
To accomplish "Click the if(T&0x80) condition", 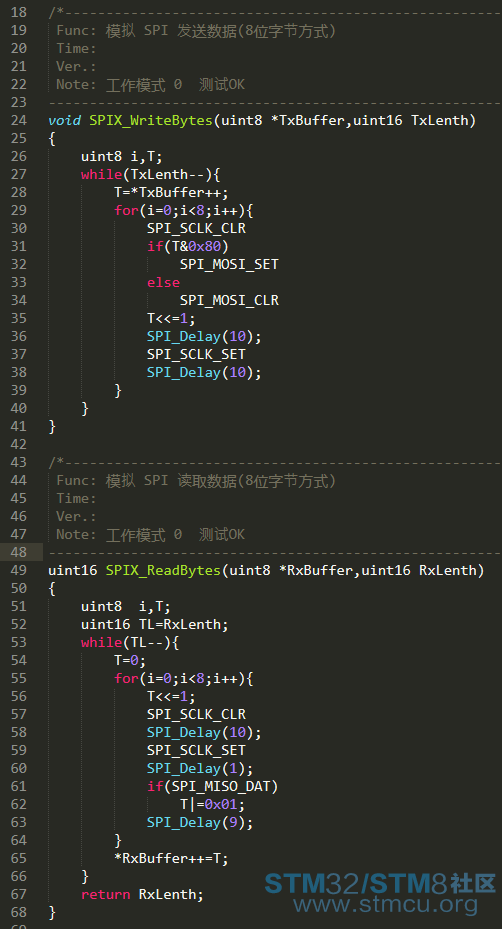I will (188, 246).
